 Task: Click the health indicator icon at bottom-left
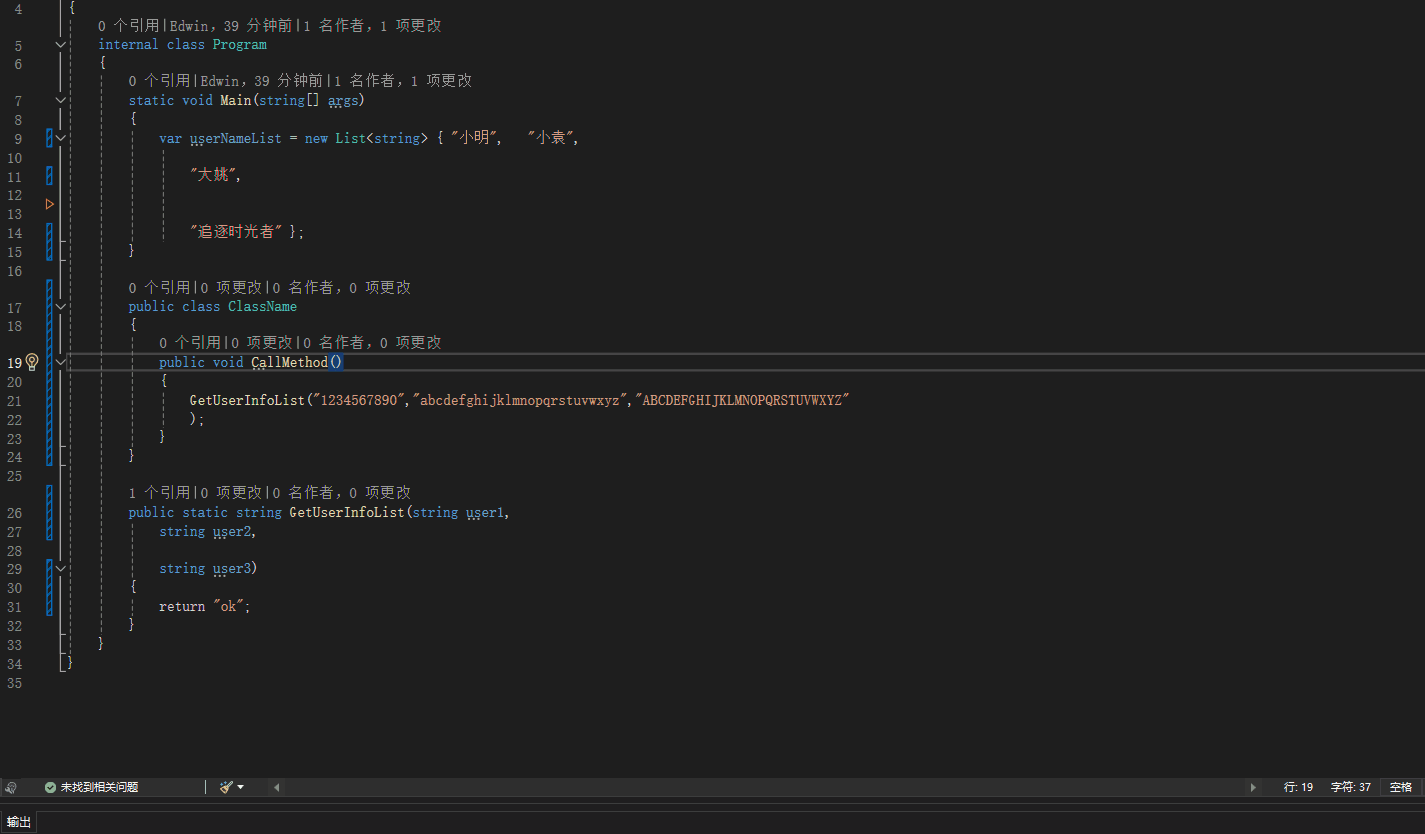(x=11, y=787)
